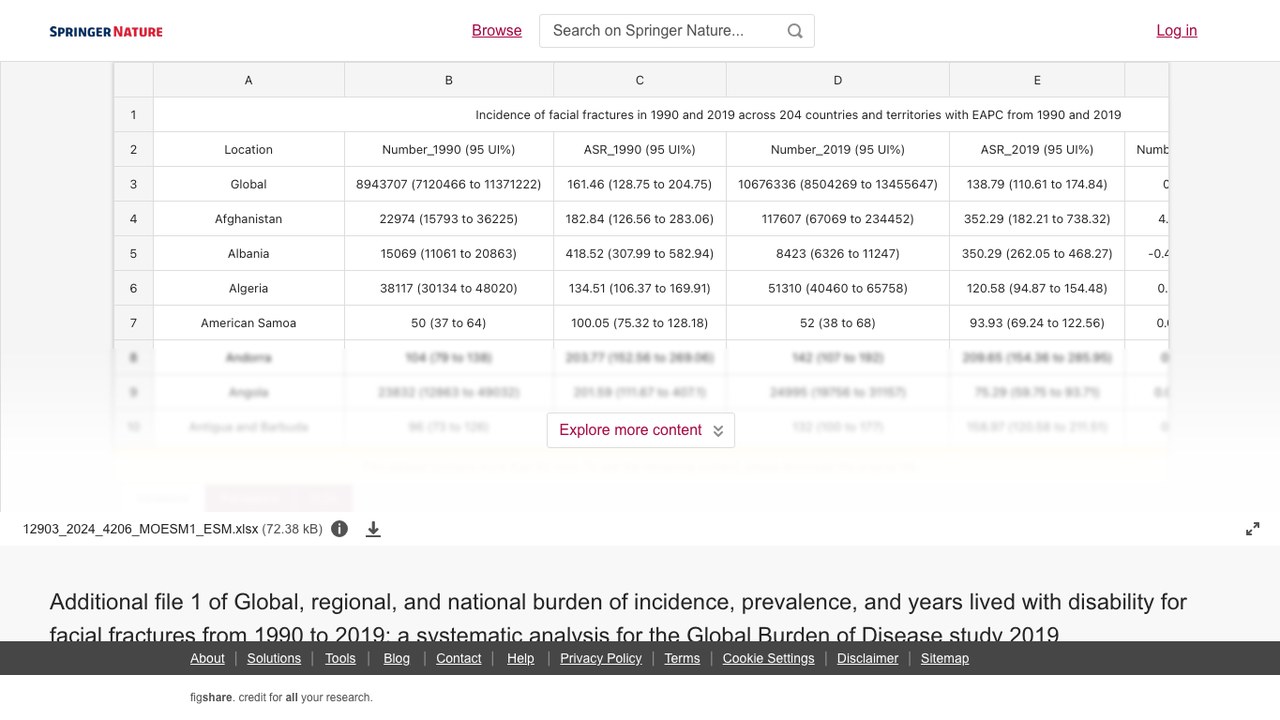This screenshot has width=1280, height=720.
Task: Open the Disclaimer footer link
Action: point(868,658)
